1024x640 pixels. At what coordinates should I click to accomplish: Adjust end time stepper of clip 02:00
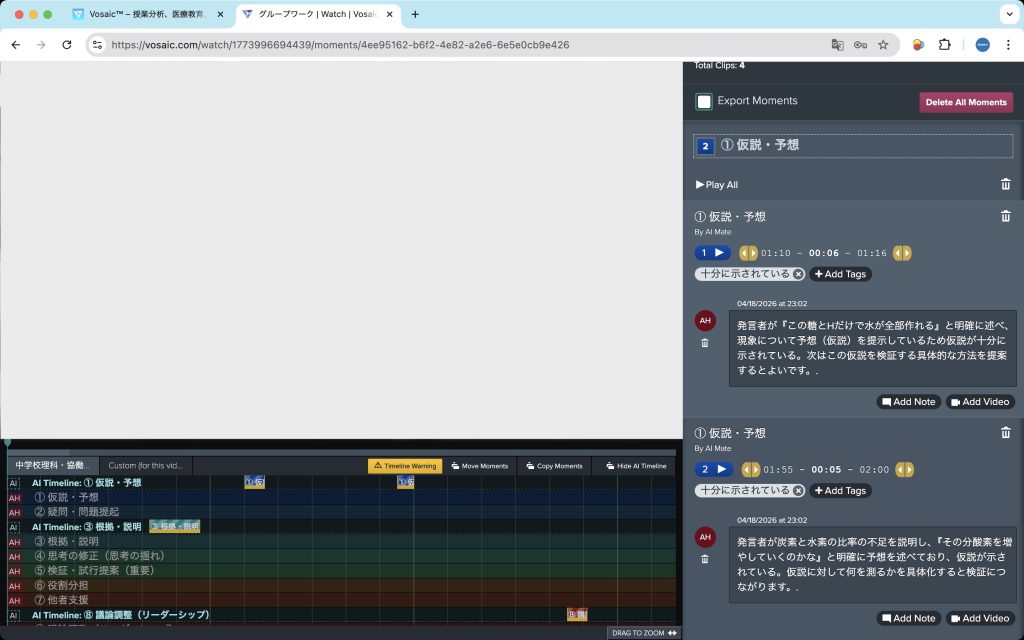(904, 469)
